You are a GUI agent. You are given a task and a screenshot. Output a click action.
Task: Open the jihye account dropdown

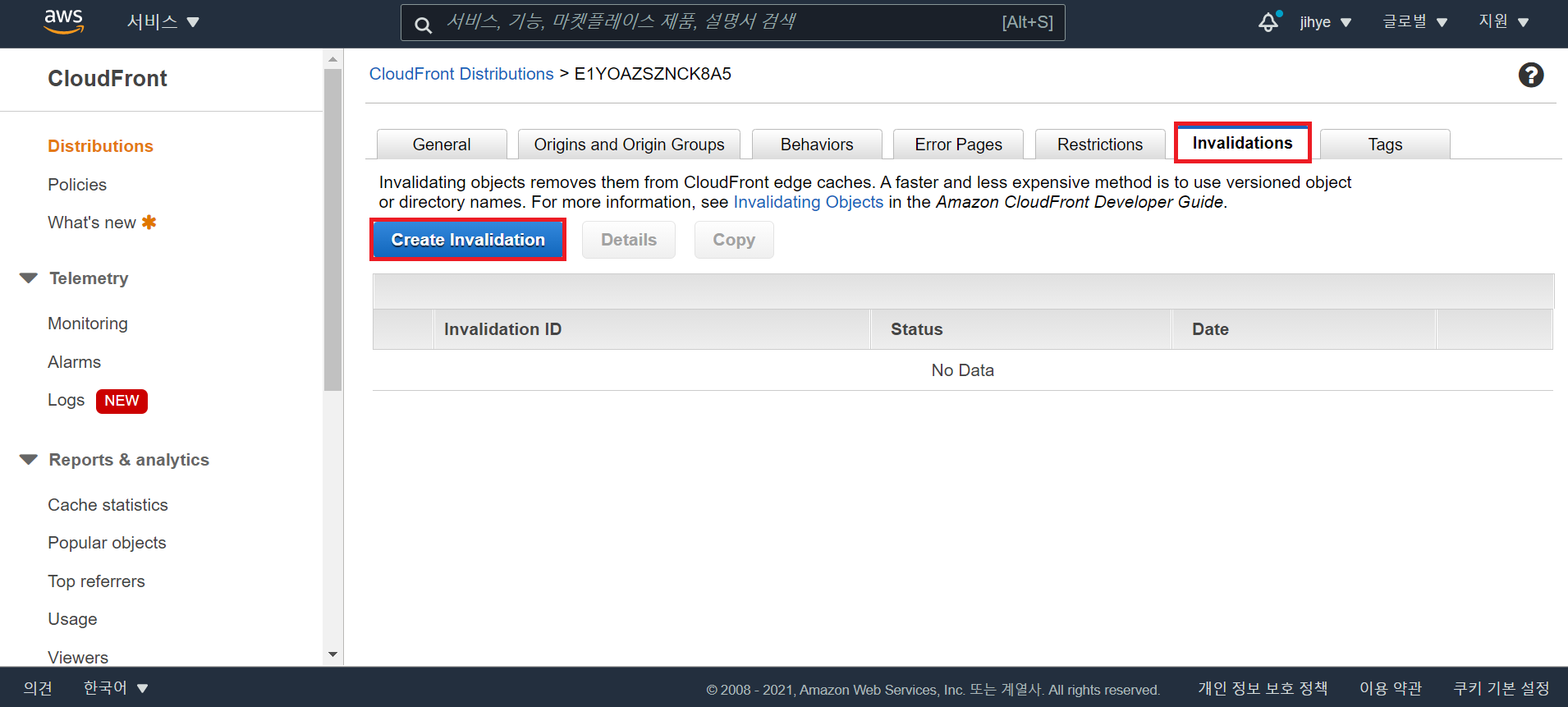pos(1325,22)
